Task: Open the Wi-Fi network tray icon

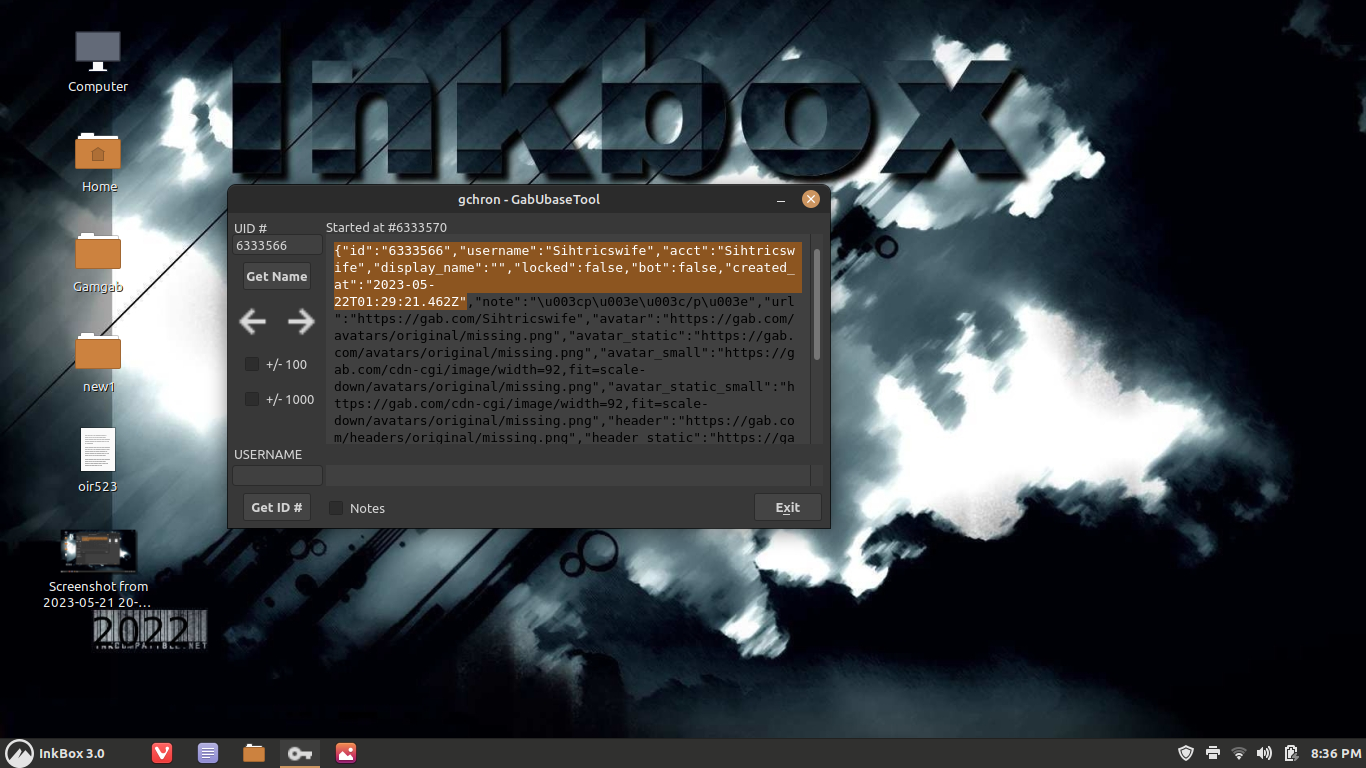Action: pos(1239,753)
